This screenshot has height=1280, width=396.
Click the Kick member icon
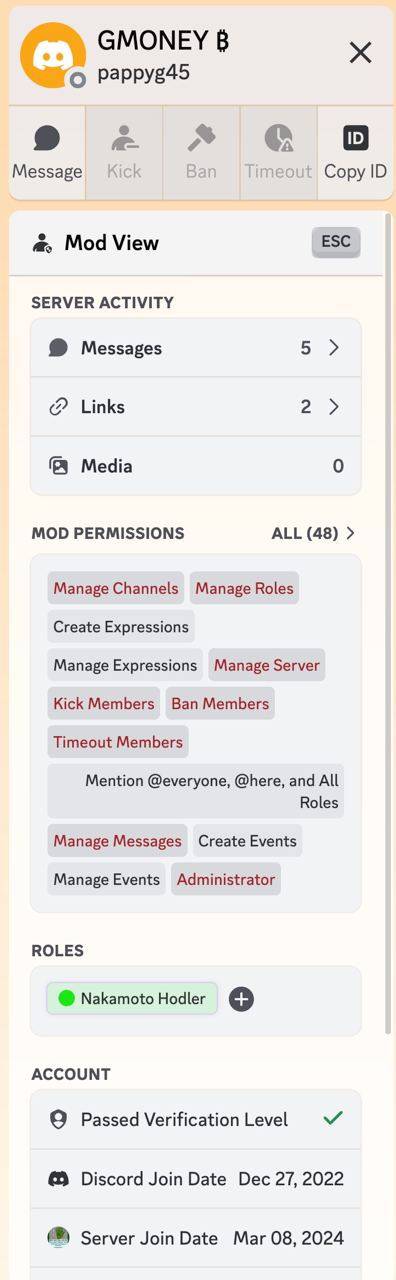pyautogui.click(x=124, y=138)
